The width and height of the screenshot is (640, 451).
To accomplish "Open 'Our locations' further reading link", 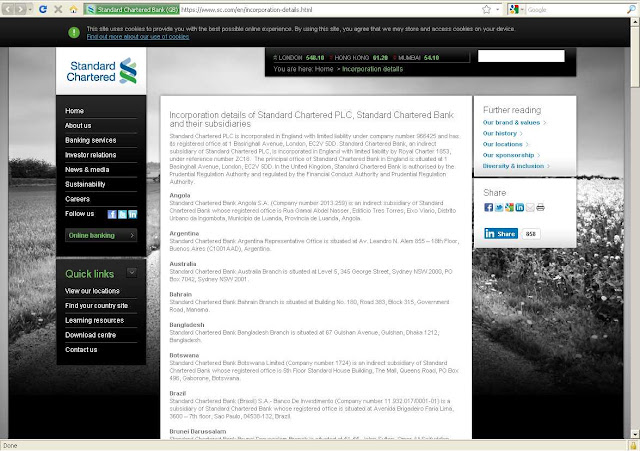I will pos(503,144).
